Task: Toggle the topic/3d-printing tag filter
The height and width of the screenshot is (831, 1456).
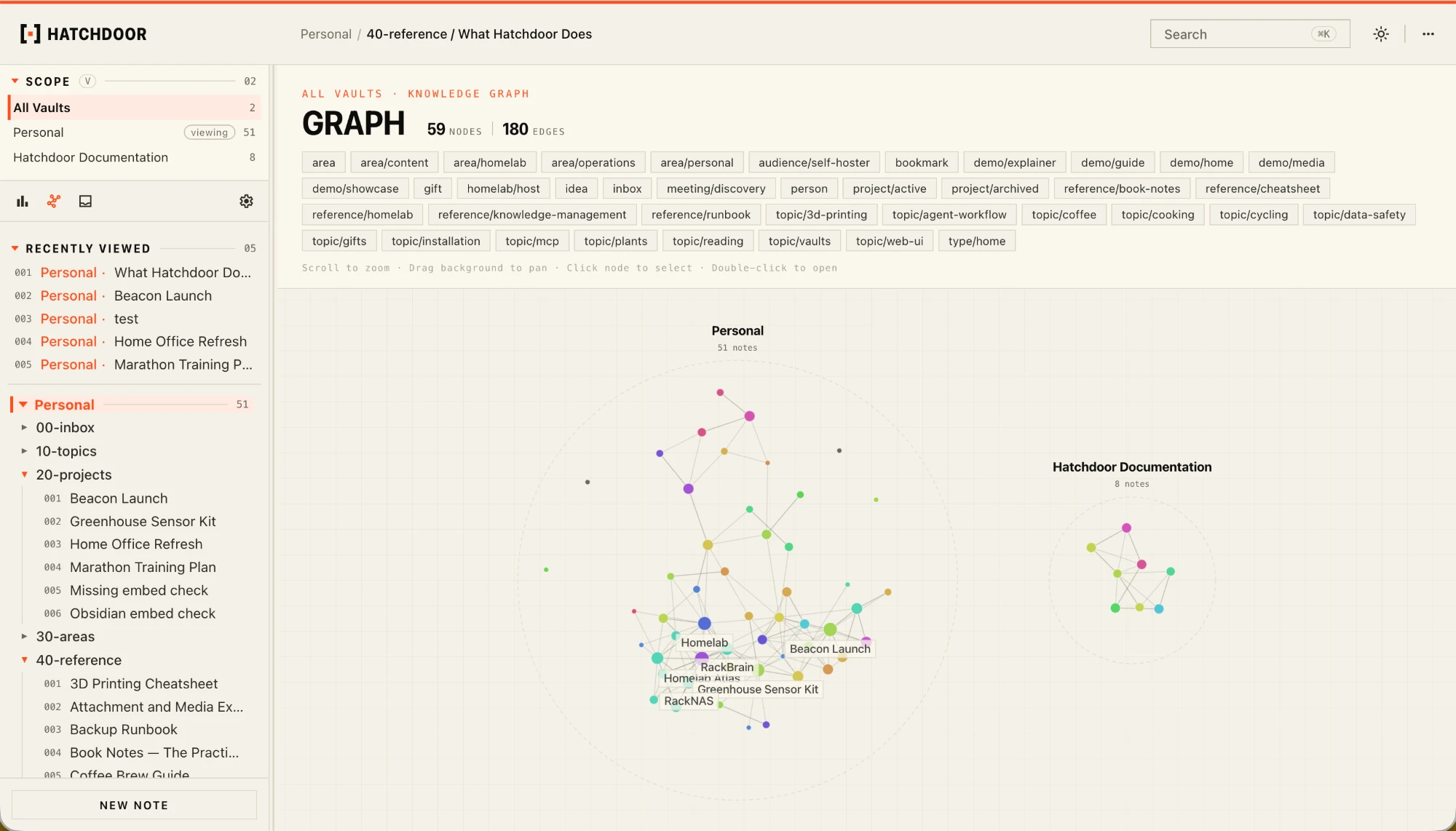Action: click(x=820, y=215)
